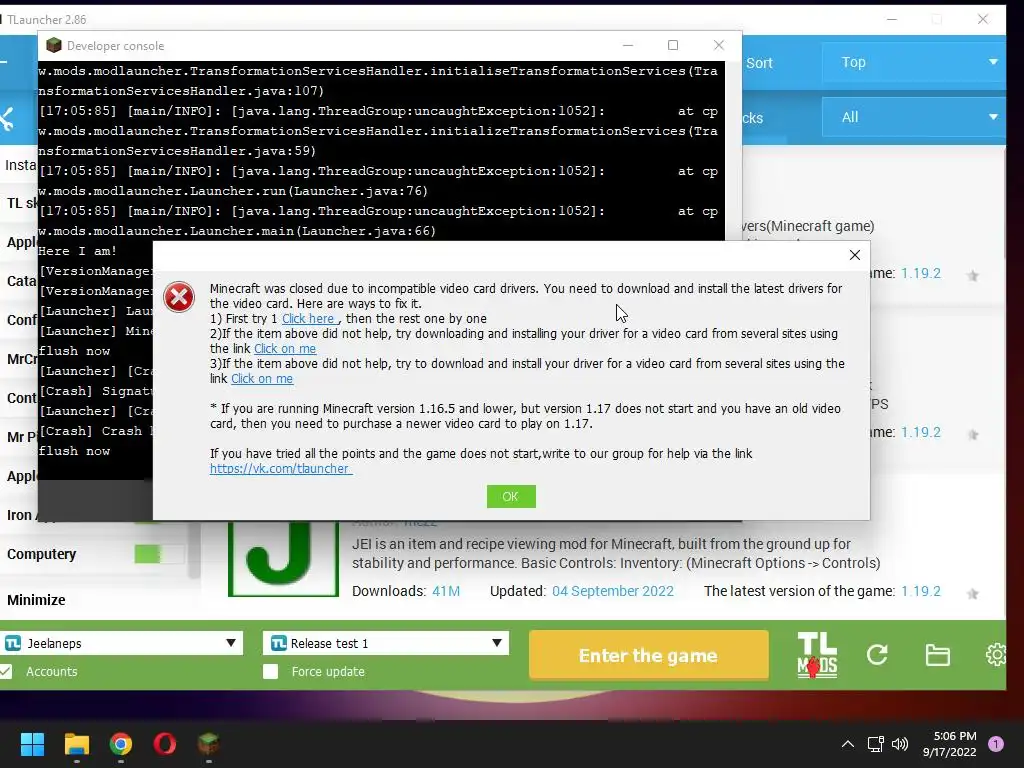
Task: Maximize the Developer console window
Action: coord(673,45)
